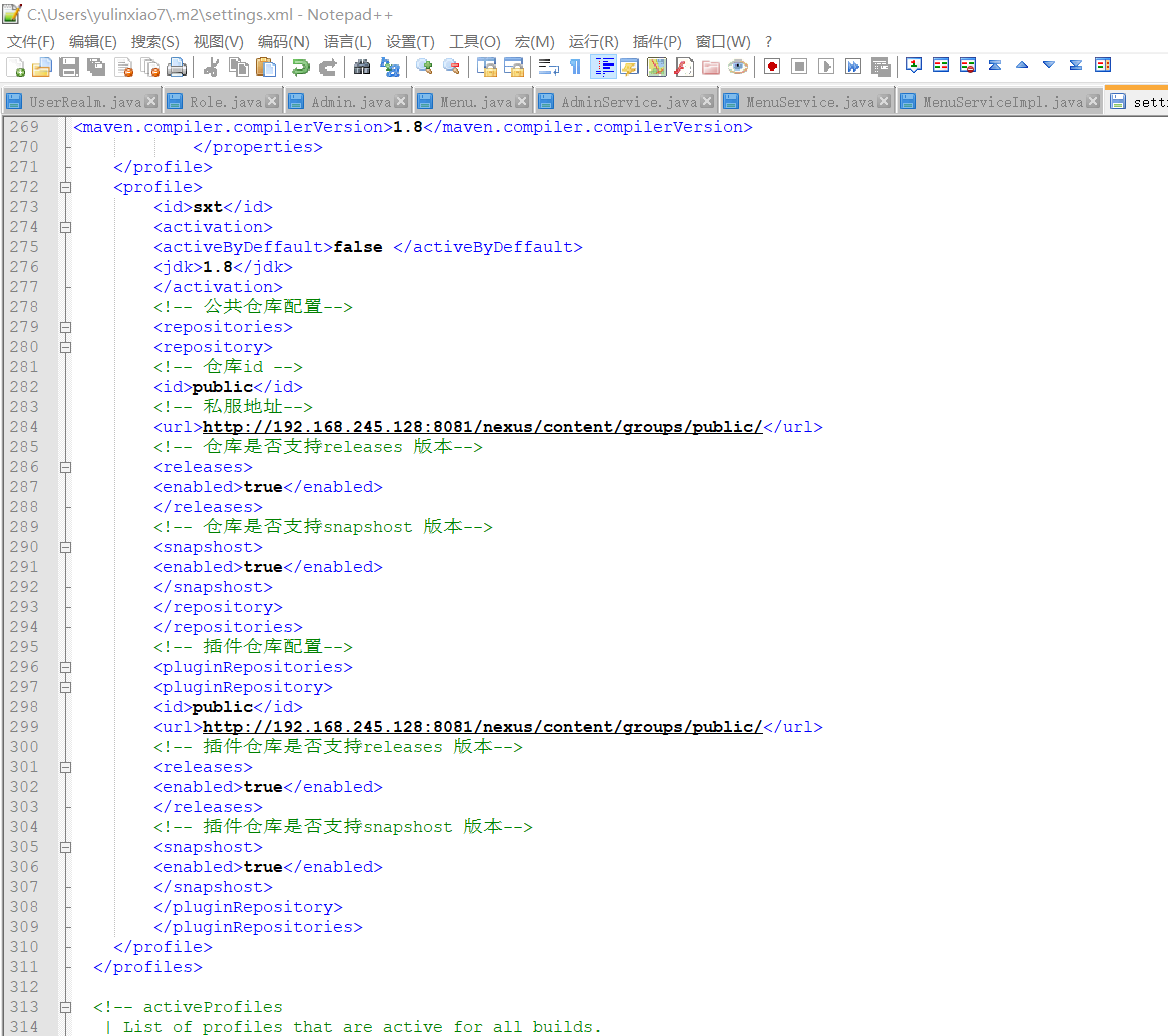The image size is (1168, 1036).
Task: Open Folder as Workspace panel
Action: [711, 67]
